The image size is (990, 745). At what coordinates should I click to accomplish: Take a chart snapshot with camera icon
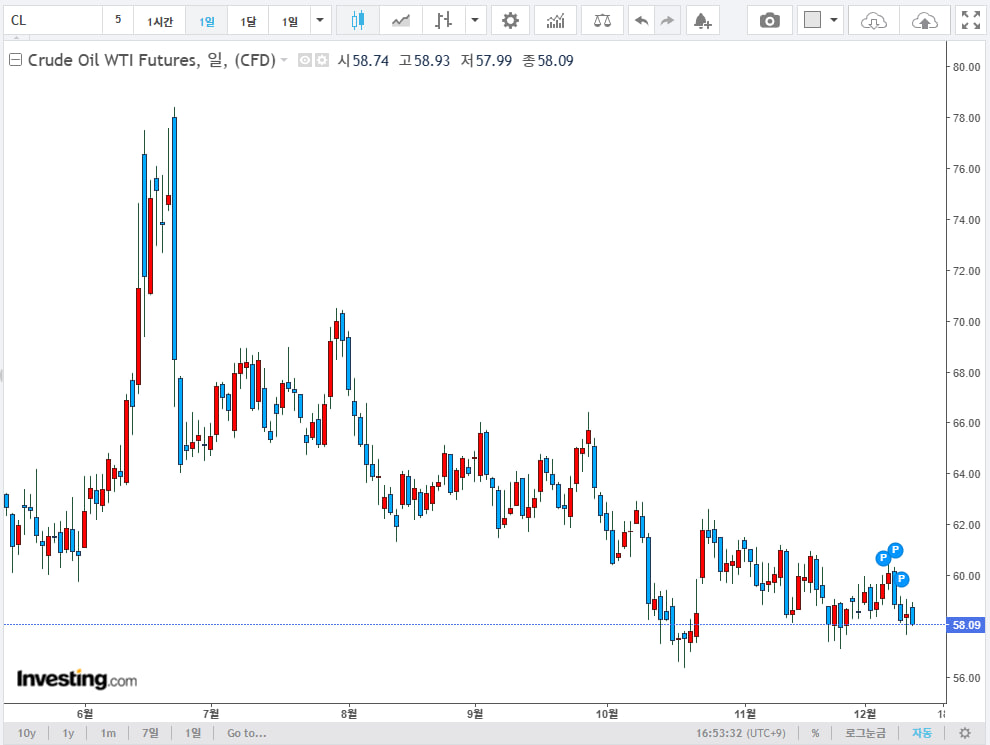pyautogui.click(x=769, y=20)
